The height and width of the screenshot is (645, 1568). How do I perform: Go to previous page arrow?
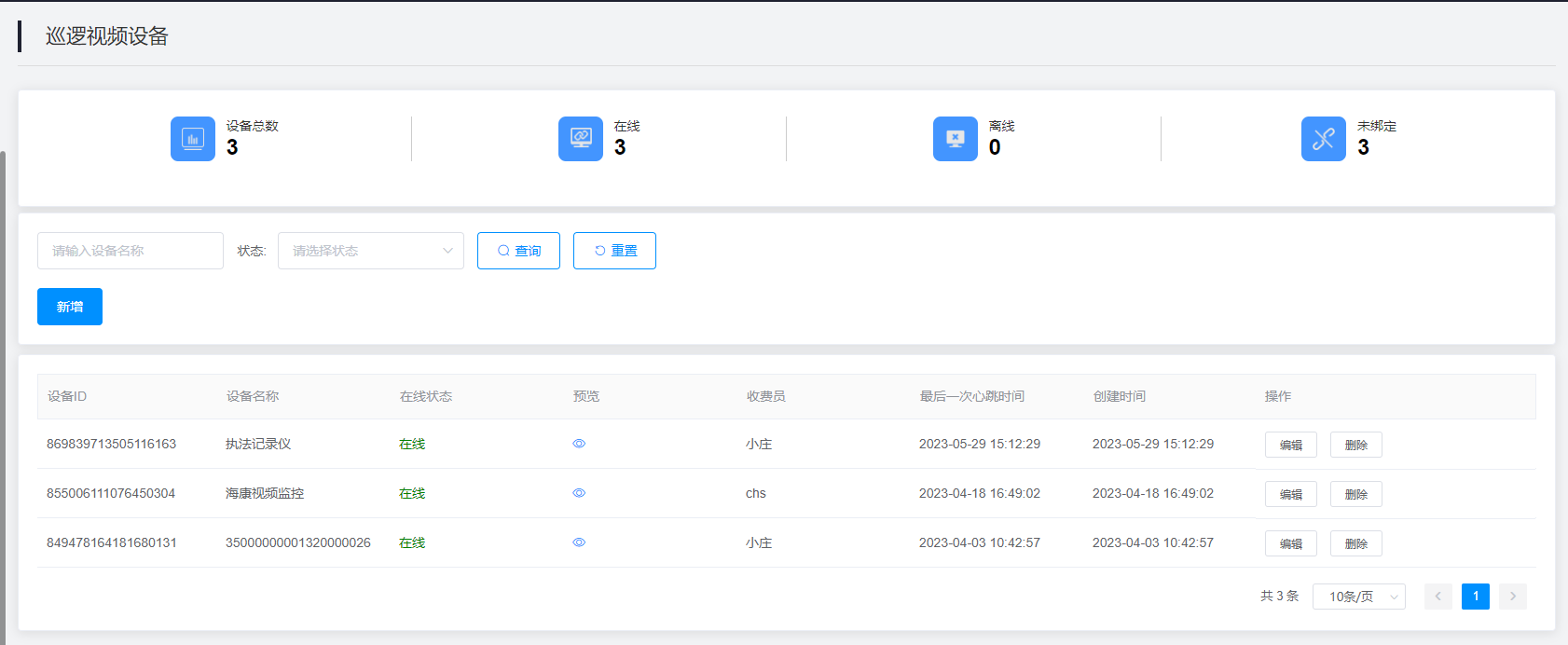click(x=1437, y=597)
